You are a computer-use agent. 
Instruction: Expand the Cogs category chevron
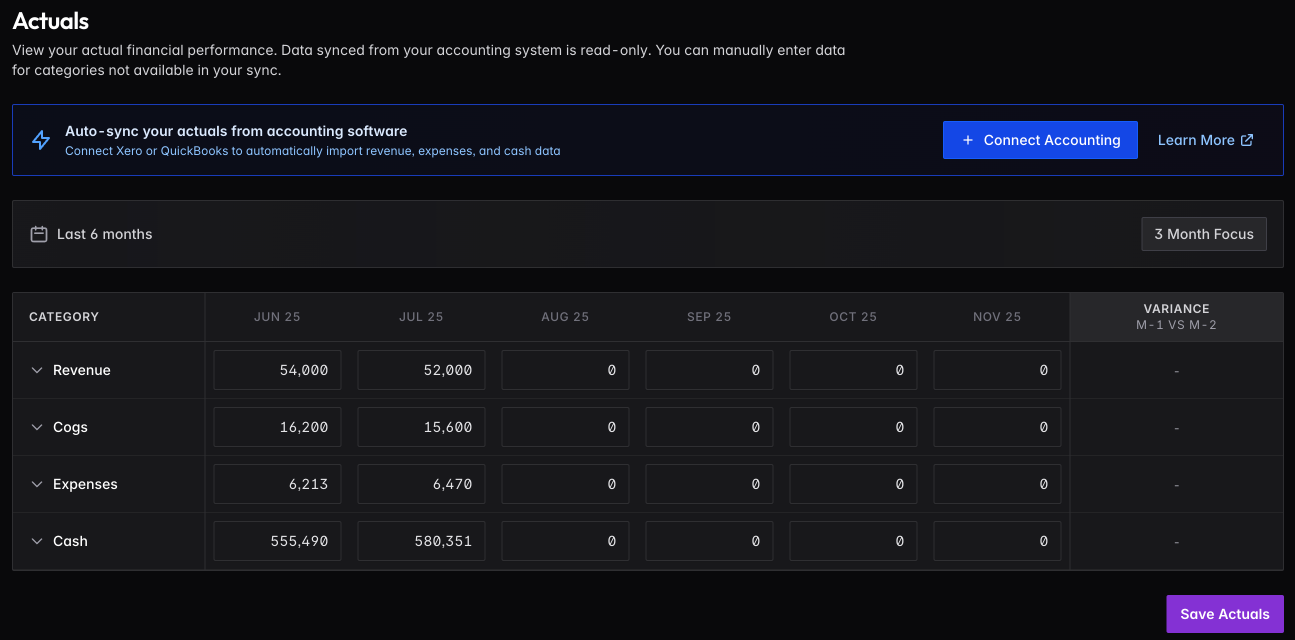[37, 427]
